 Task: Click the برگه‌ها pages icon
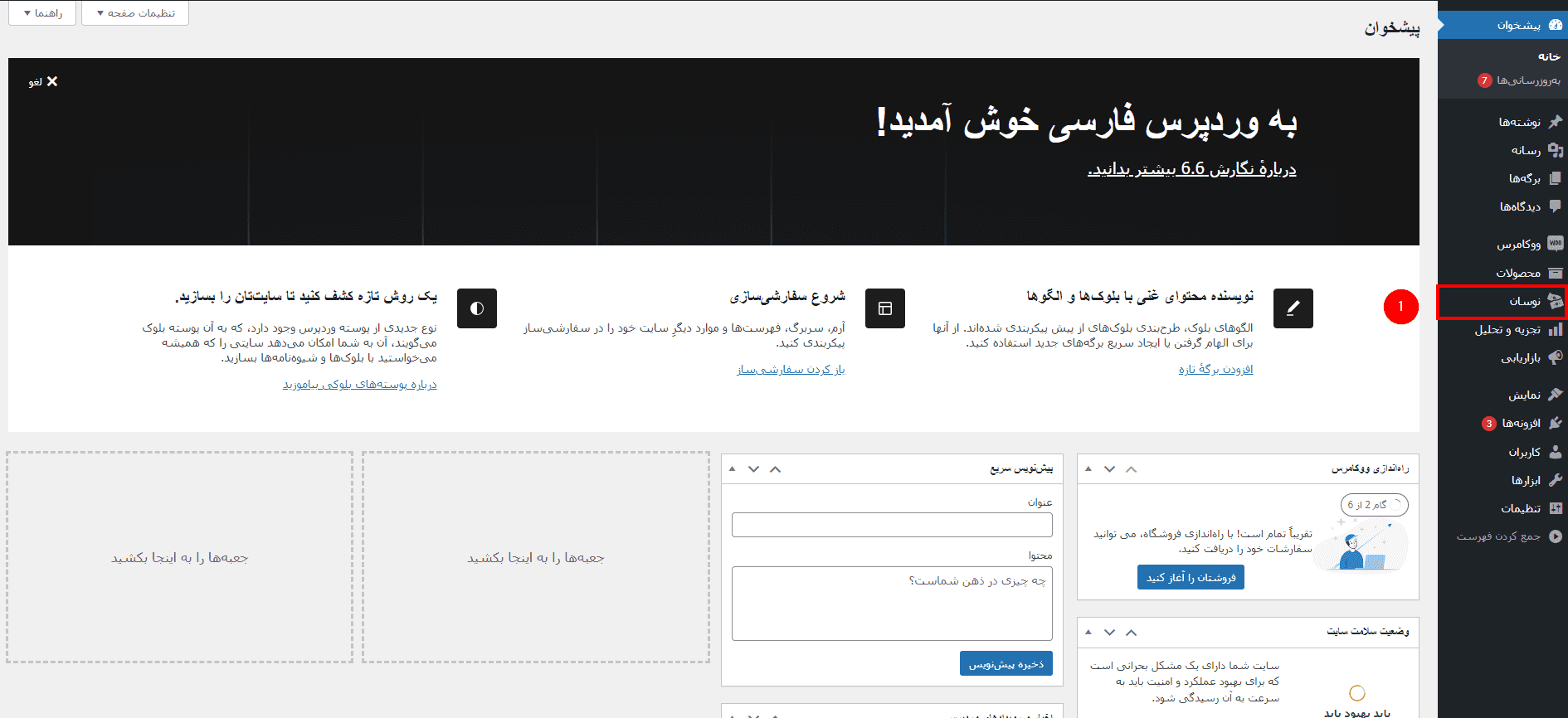pos(1556,178)
